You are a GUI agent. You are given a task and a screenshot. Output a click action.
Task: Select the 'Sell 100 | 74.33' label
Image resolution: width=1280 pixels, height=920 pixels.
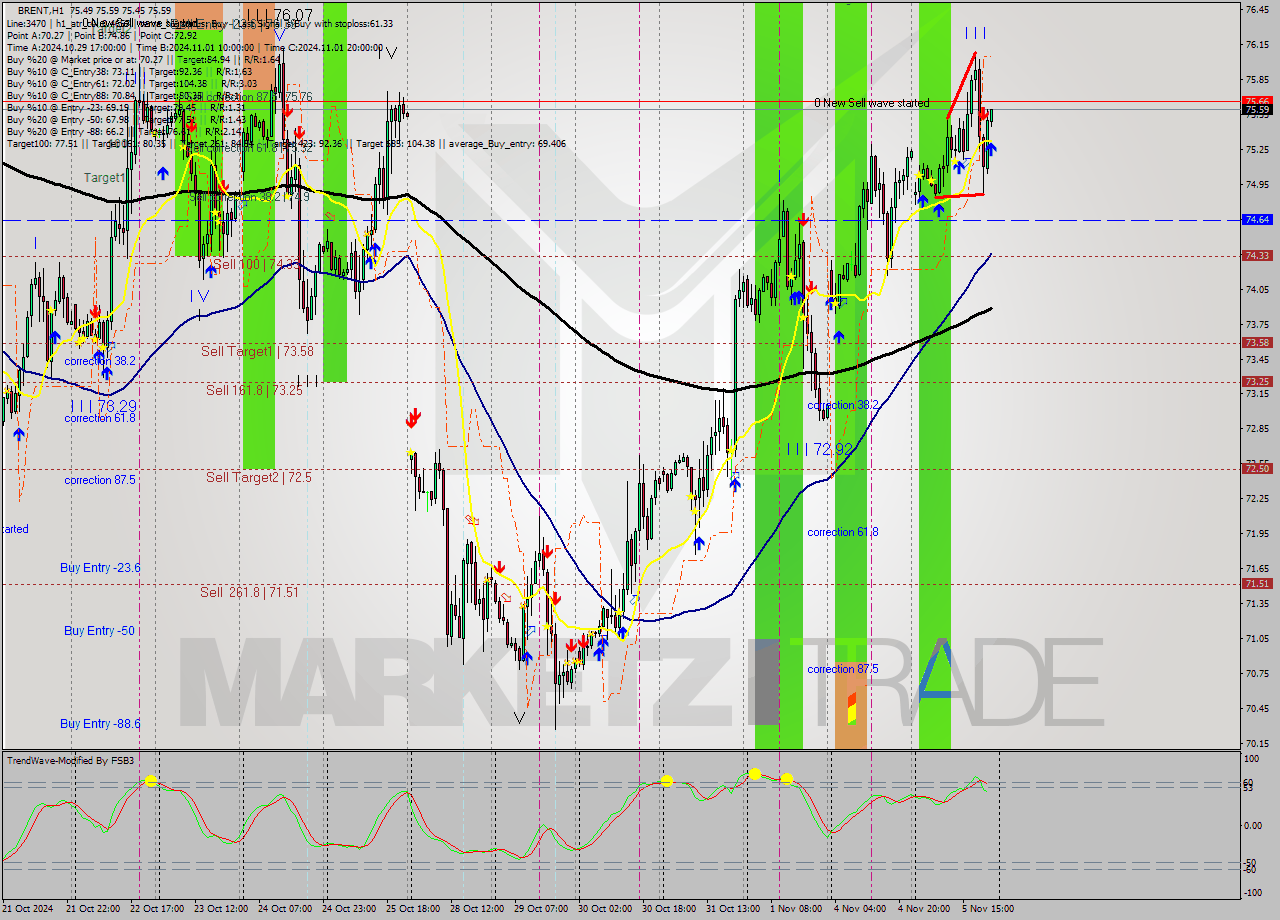pos(255,264)
